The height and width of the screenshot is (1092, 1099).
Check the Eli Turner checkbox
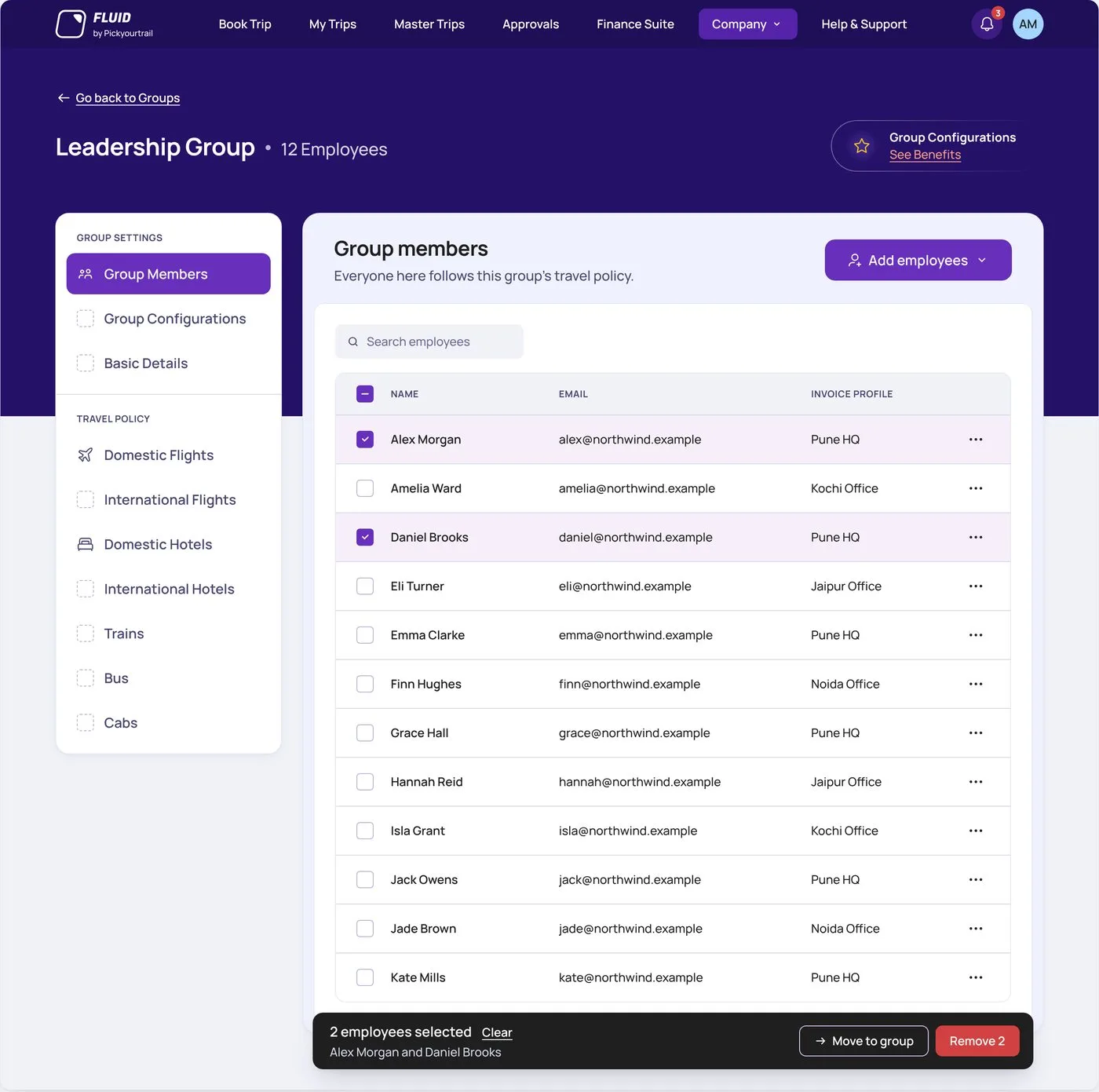click(365, 586)
